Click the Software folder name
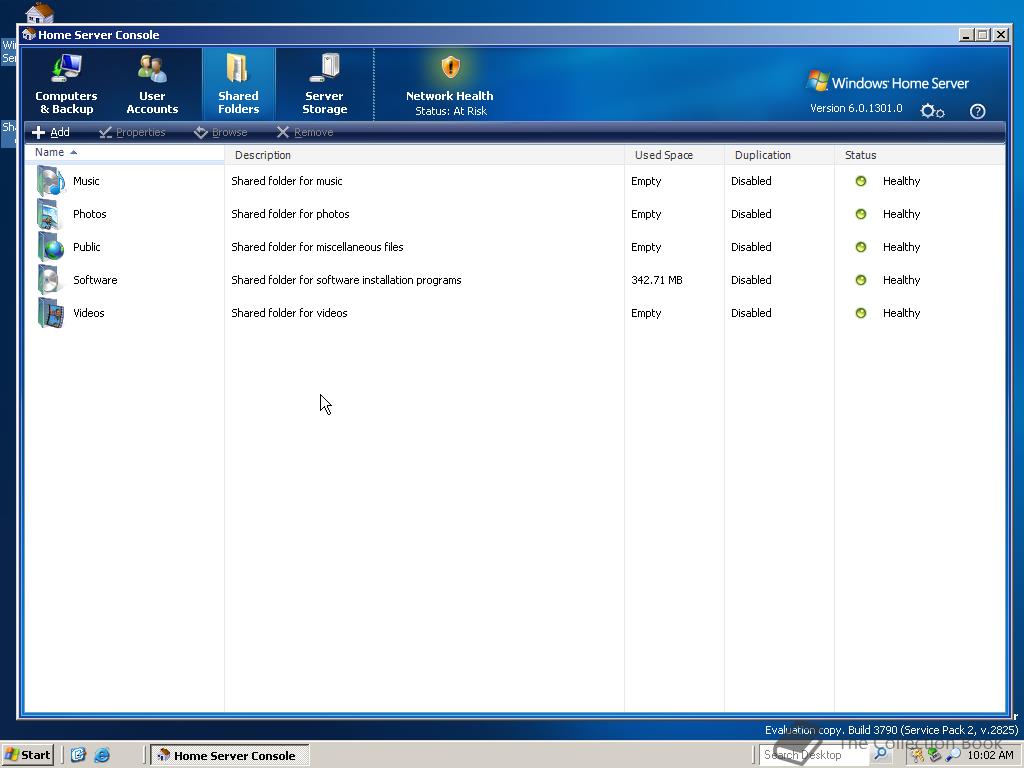 [95, 280]
